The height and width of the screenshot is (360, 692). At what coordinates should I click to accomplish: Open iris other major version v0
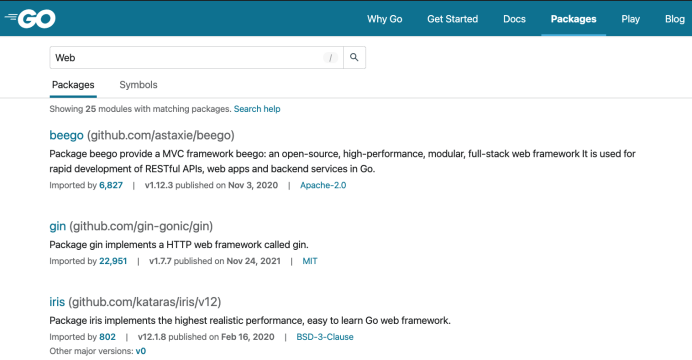tap(141, 351)
